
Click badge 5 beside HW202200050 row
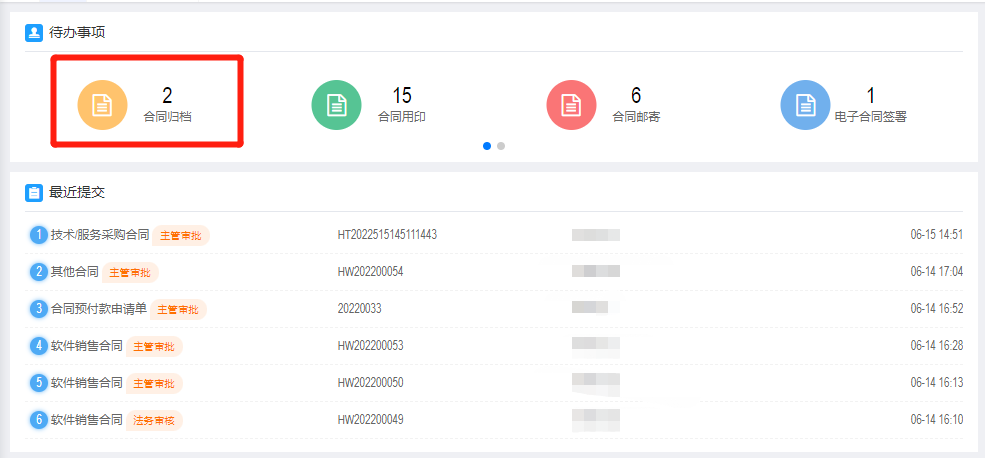(x=39, y=383)
